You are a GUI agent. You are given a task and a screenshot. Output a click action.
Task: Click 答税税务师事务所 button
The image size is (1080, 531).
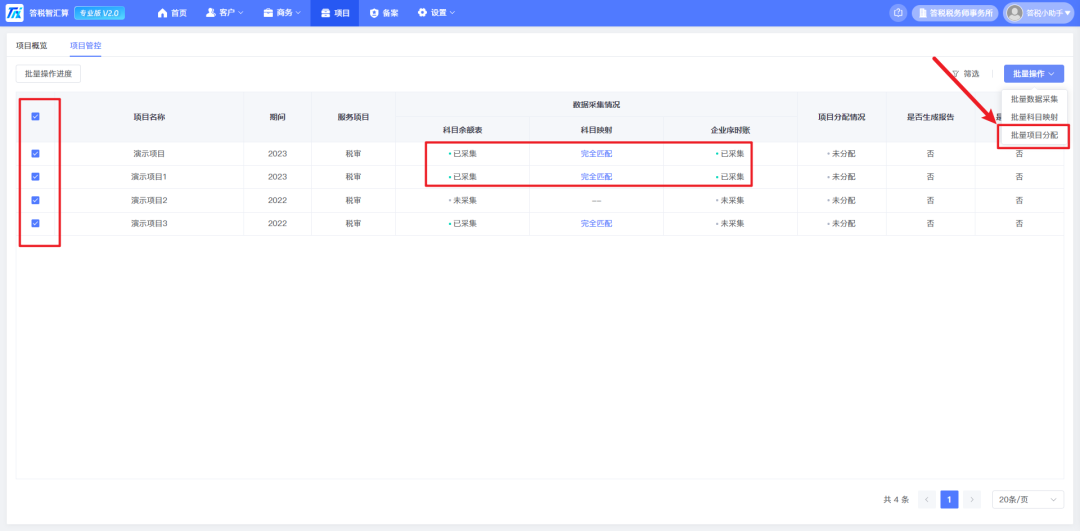[955, 12]
